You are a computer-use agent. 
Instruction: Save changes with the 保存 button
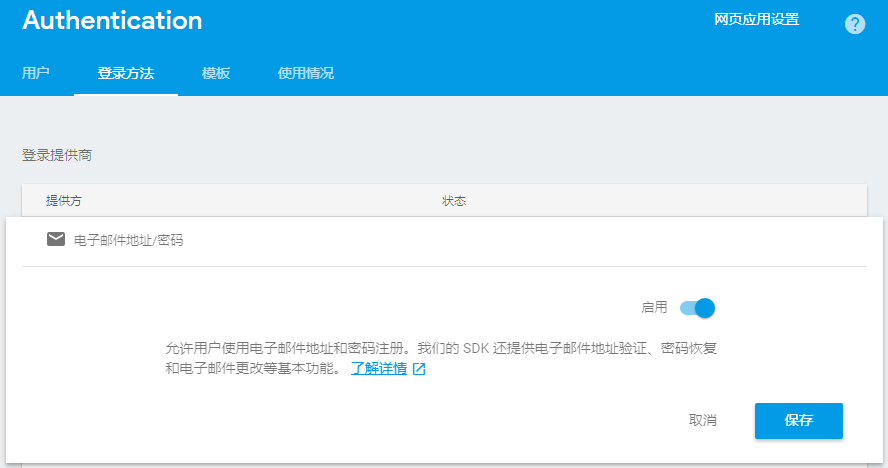click(798, 421)
